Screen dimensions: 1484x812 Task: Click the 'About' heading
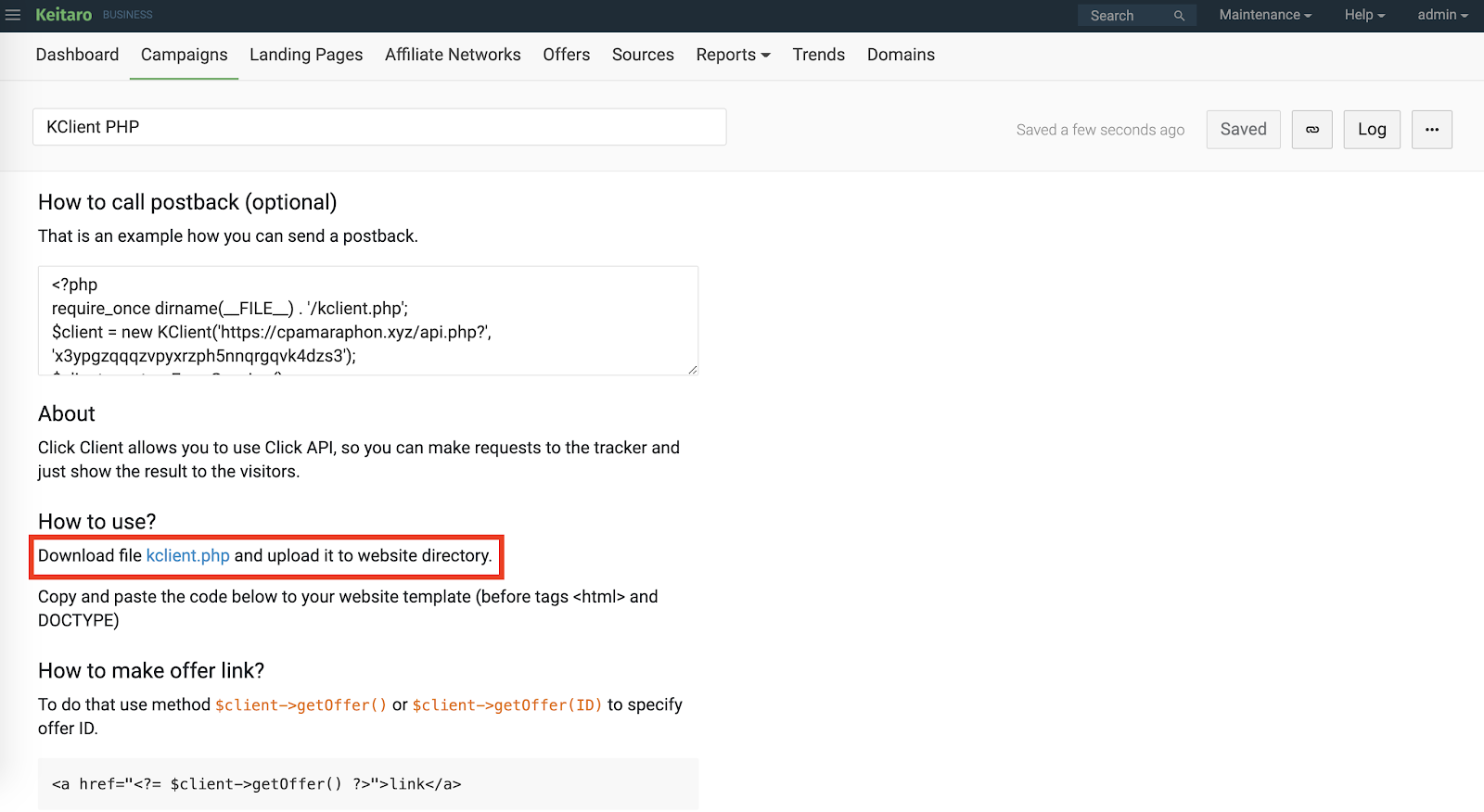(67, 413)
